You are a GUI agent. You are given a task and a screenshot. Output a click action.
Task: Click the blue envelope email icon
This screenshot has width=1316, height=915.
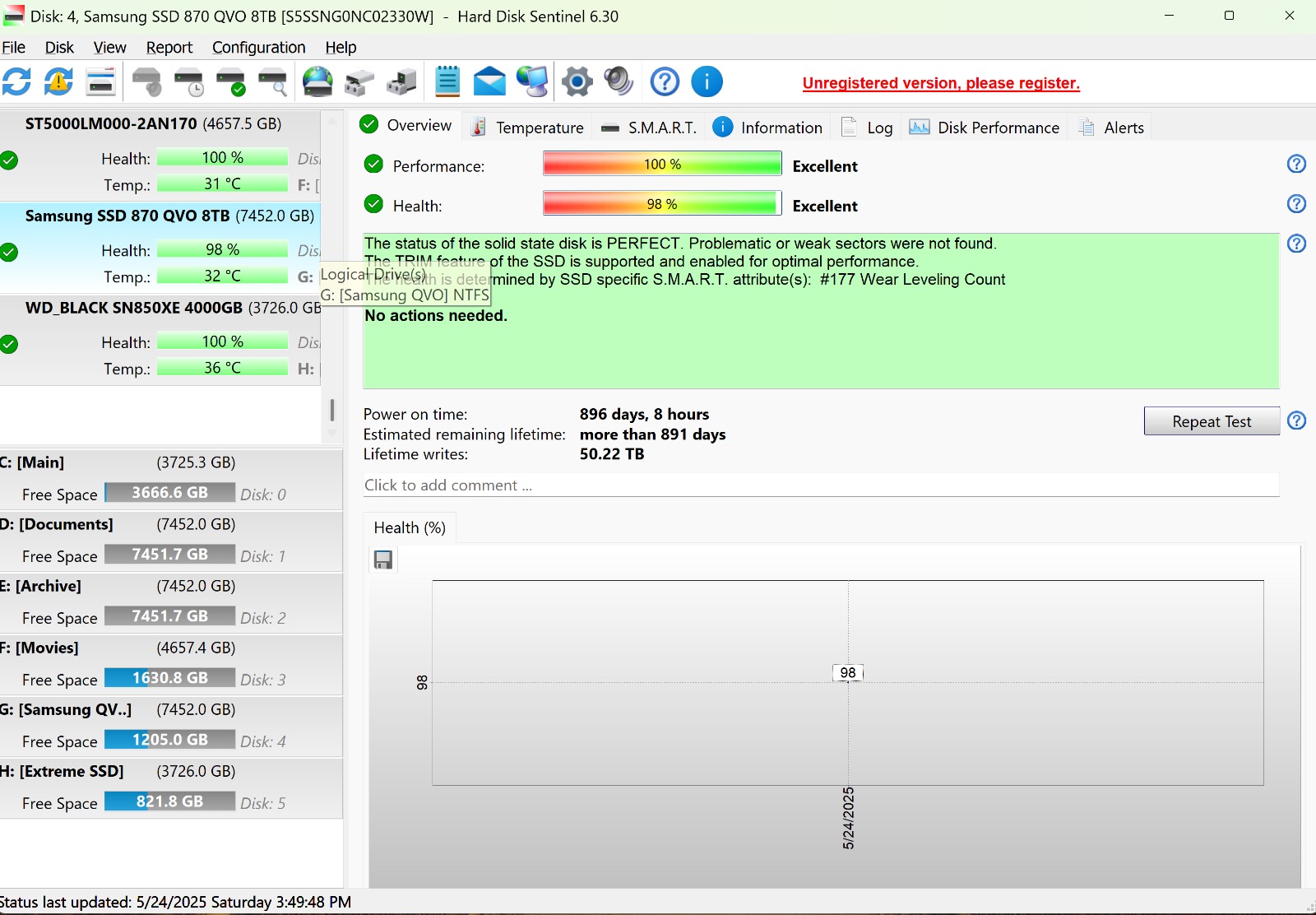(x=489, y=81)
